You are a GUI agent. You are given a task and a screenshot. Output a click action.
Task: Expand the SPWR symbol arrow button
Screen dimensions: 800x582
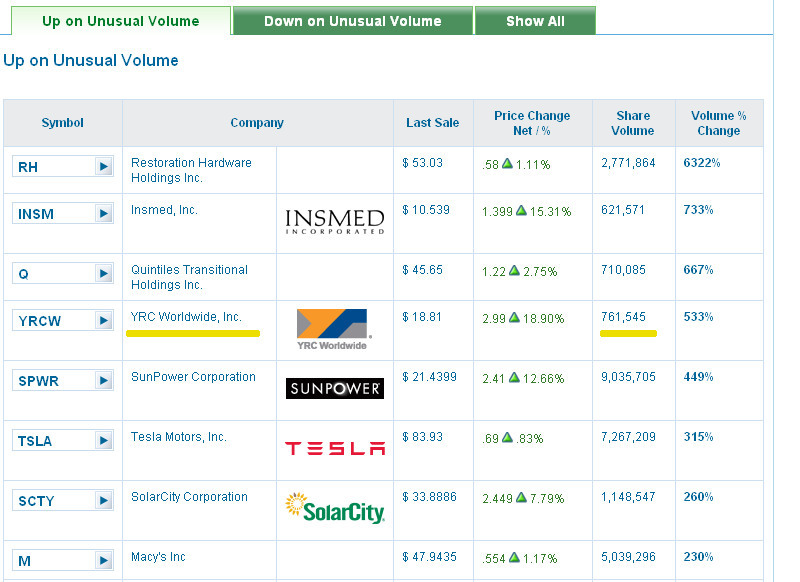104,381
